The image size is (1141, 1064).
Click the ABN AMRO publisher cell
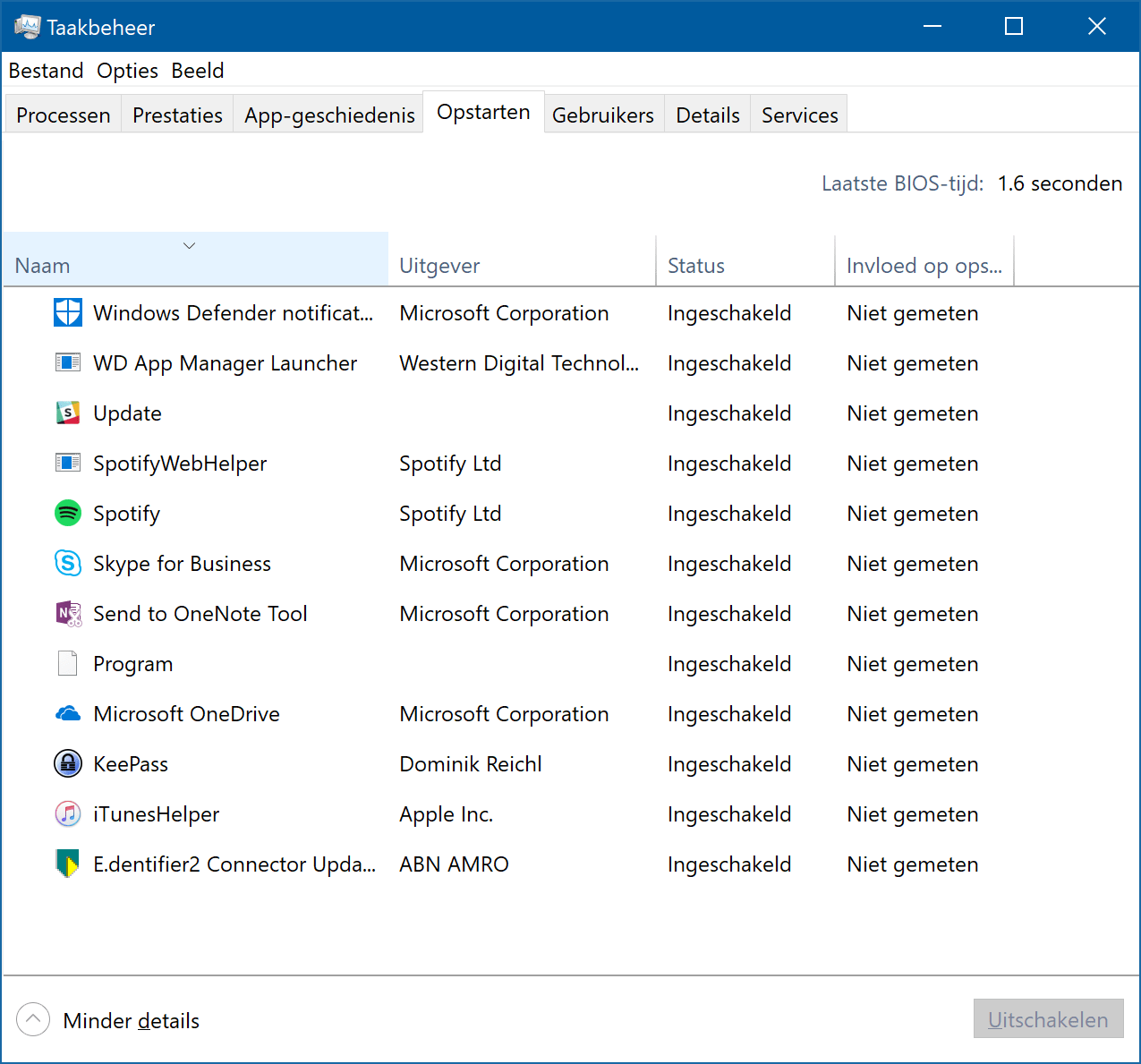pos(454,864)
